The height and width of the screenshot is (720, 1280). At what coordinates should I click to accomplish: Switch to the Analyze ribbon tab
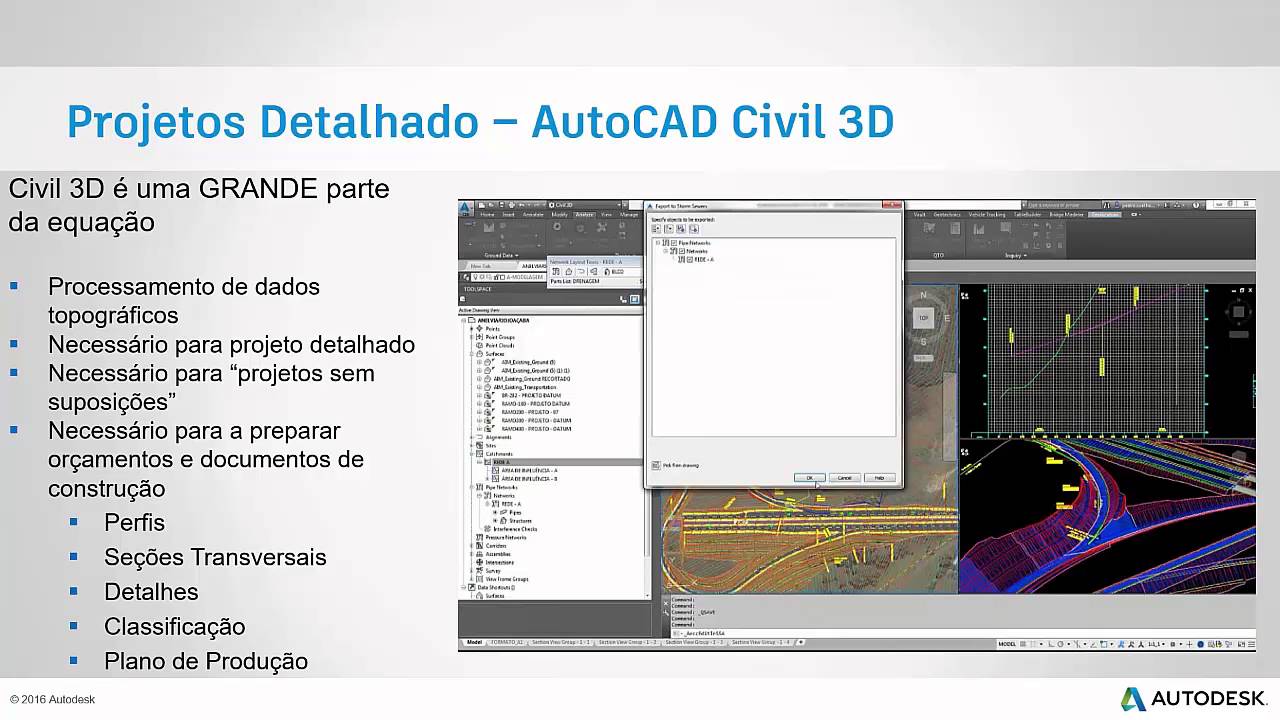coord(584,214)
